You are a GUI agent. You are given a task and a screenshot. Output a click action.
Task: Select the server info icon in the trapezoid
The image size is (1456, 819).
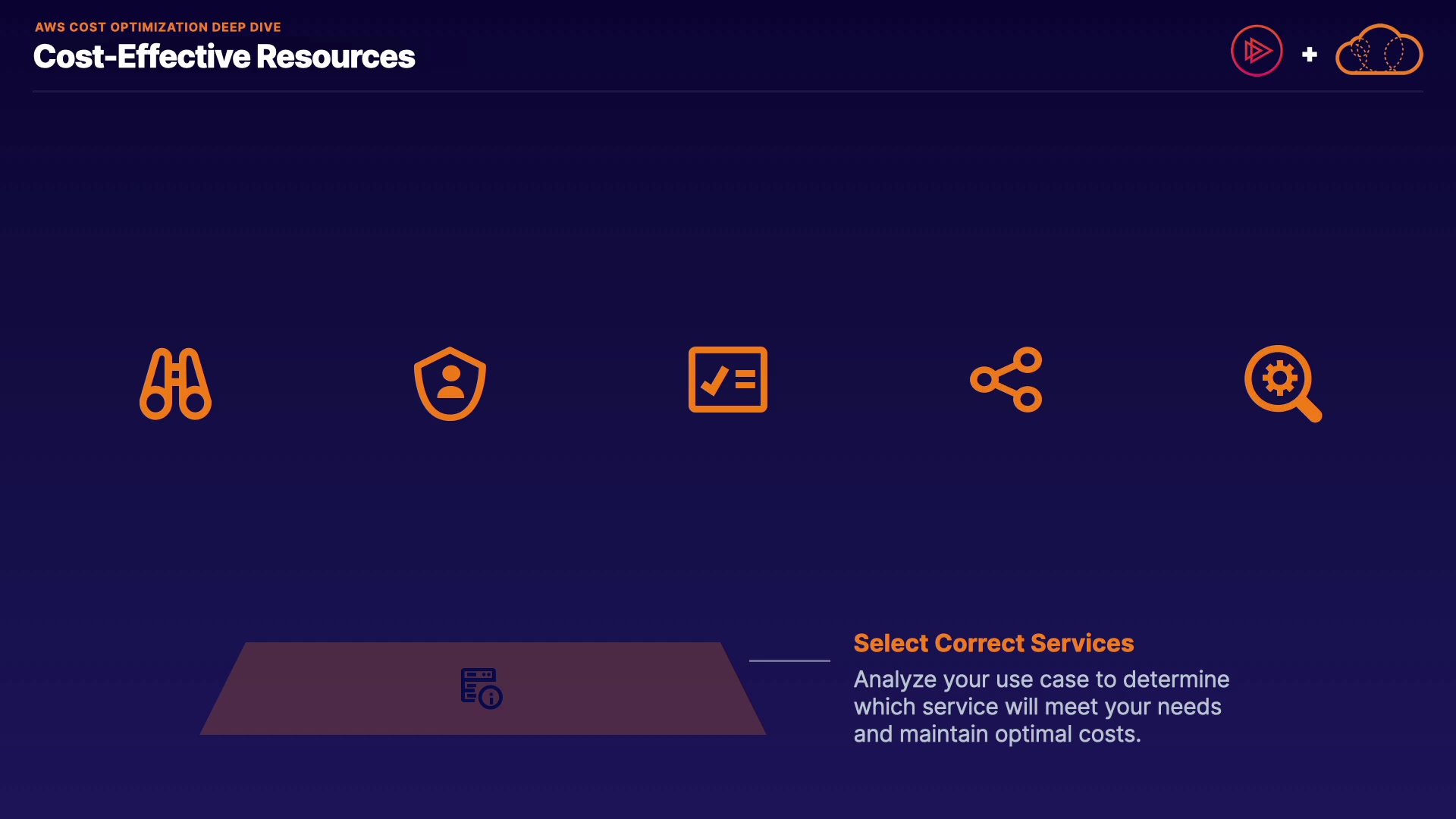point(482,689)
